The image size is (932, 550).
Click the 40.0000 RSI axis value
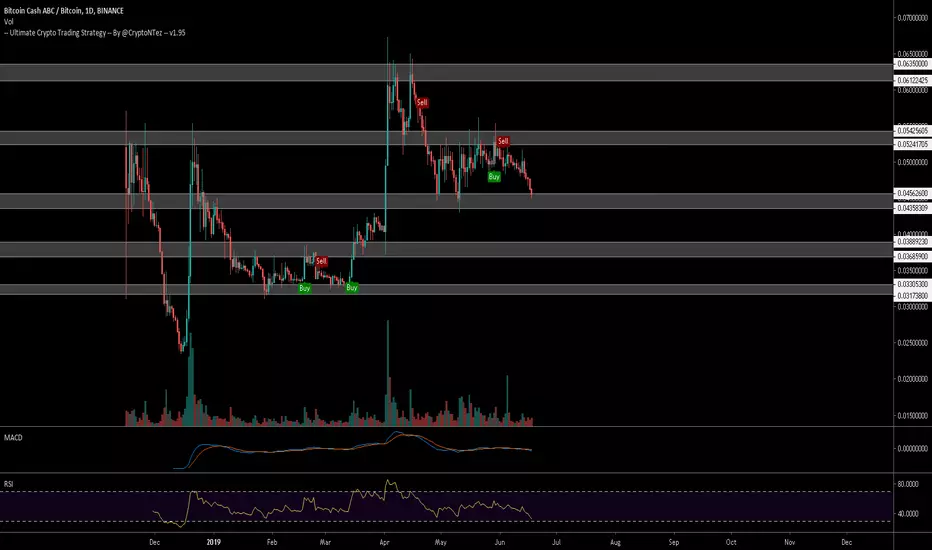tap(908, 514)
